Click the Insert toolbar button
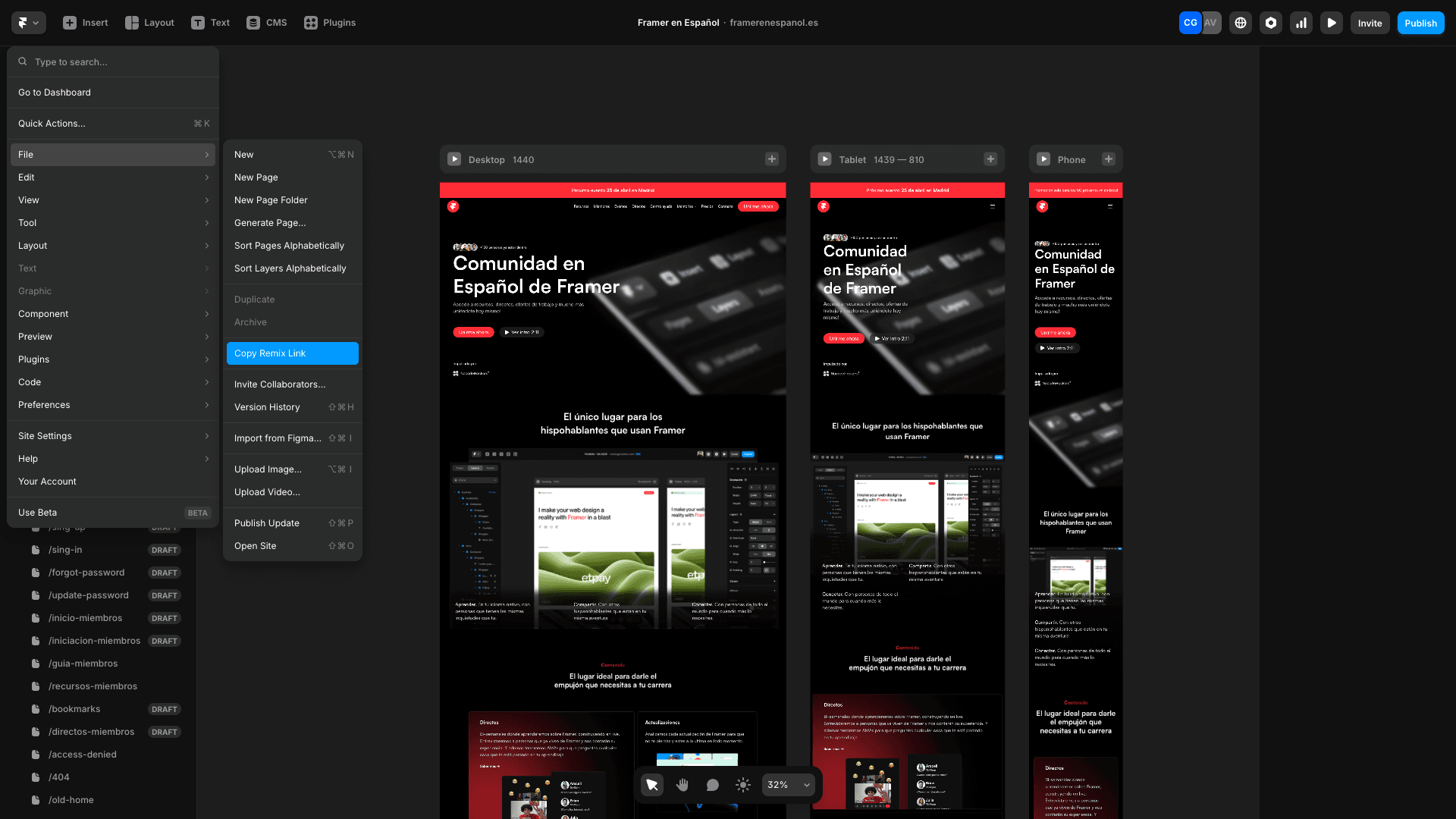This screenshot has width=1456, height=819. click(86, 23)
